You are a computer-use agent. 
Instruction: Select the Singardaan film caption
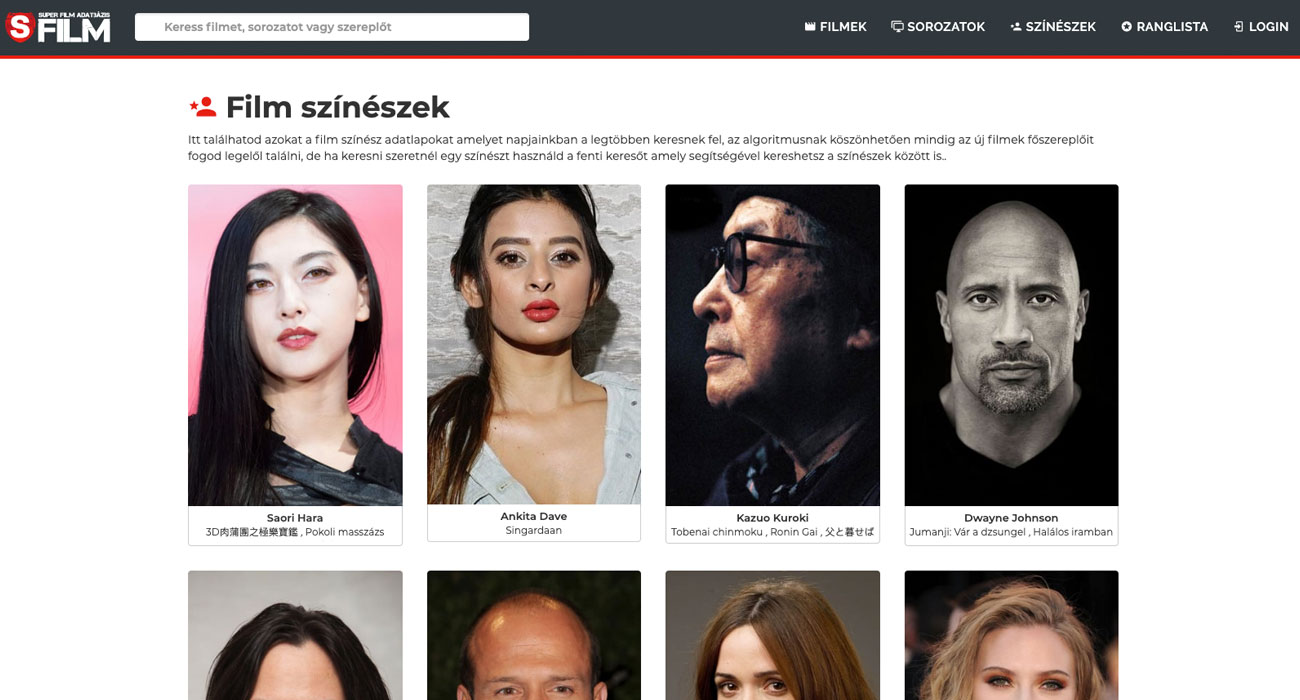pos(534,530)
